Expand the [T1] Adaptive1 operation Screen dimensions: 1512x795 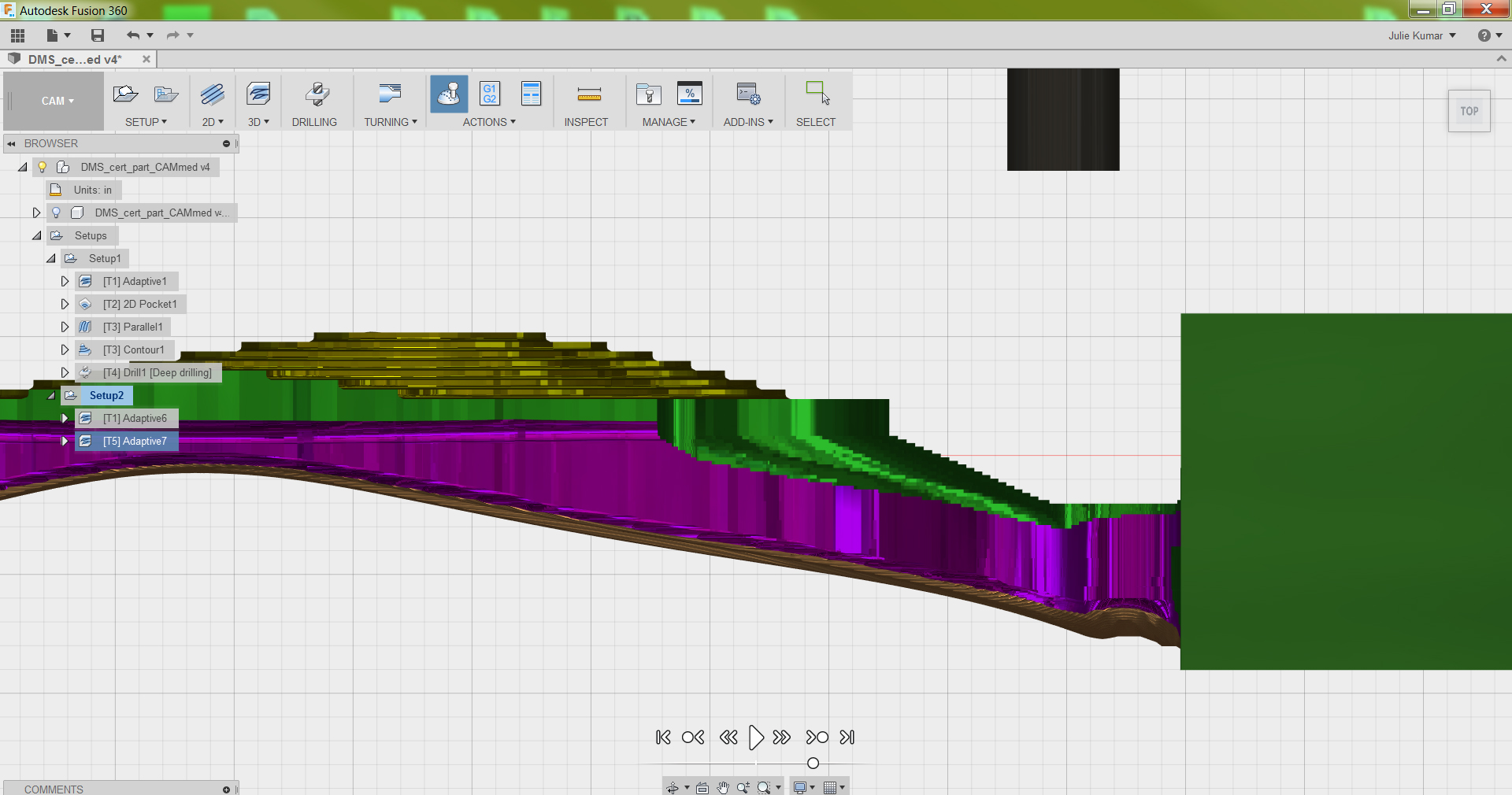click(65, 281)
